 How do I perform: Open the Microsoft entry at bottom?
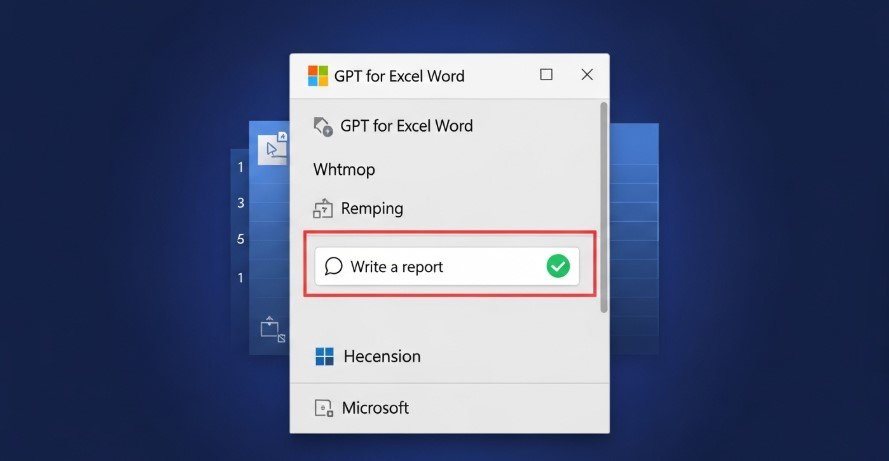[375, 408]
